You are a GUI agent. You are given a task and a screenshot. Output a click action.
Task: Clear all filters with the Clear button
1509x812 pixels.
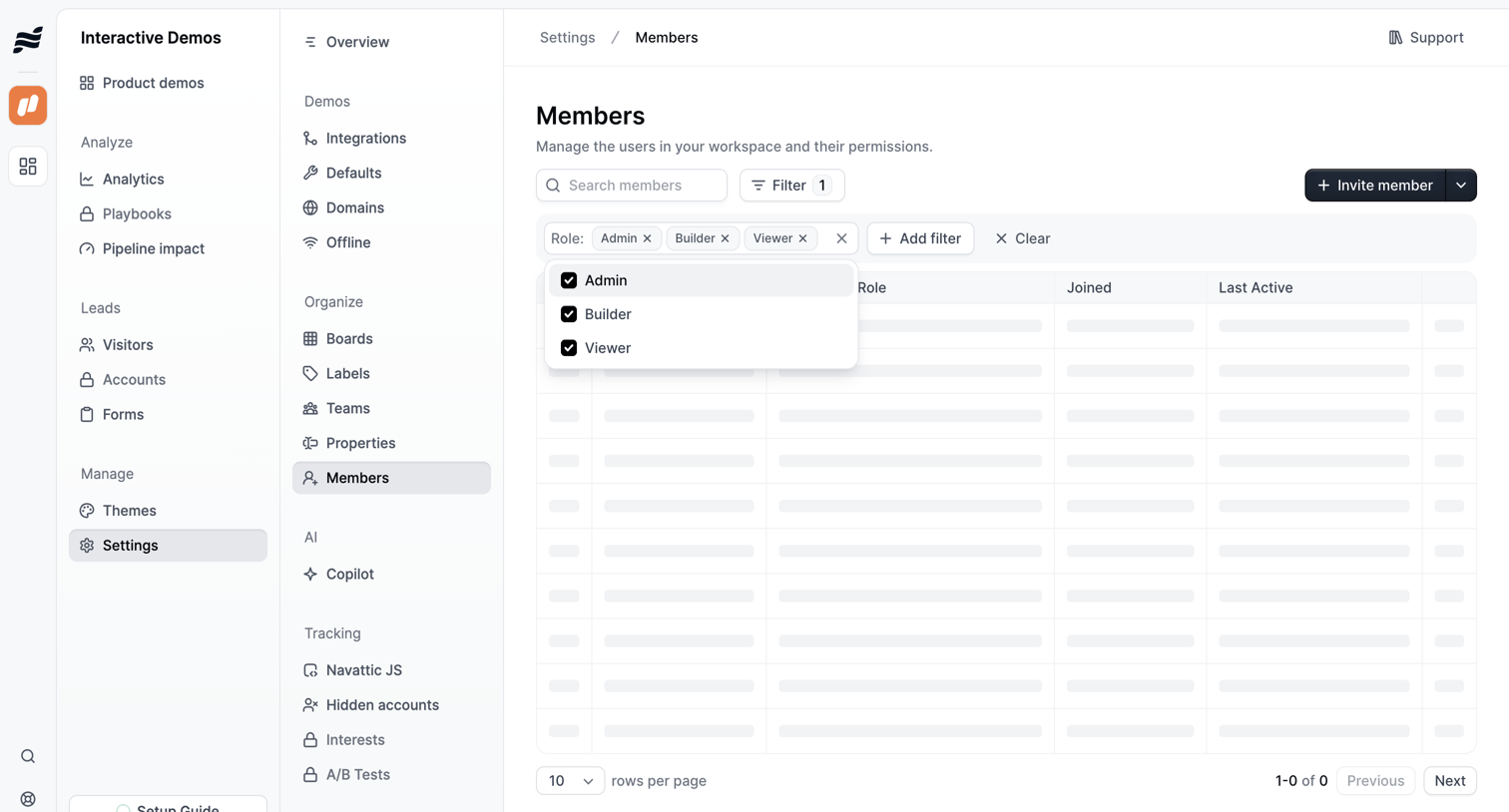point(1022,238)
